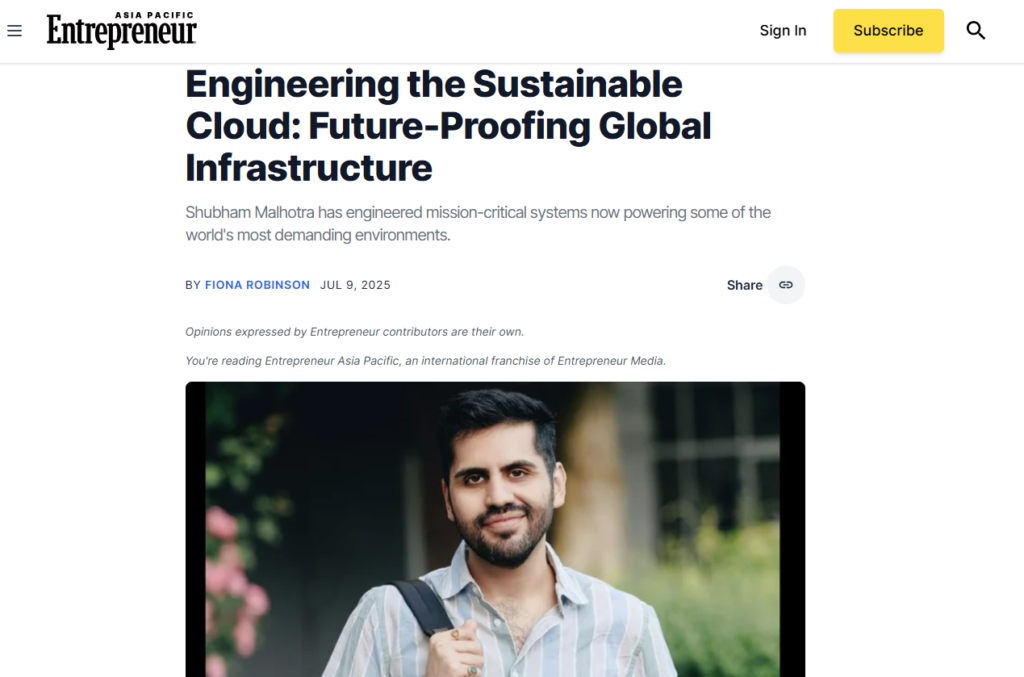Open the search magnifier icon
The height and width of the screenshot is (677, 1024).
tap(976, 31)
